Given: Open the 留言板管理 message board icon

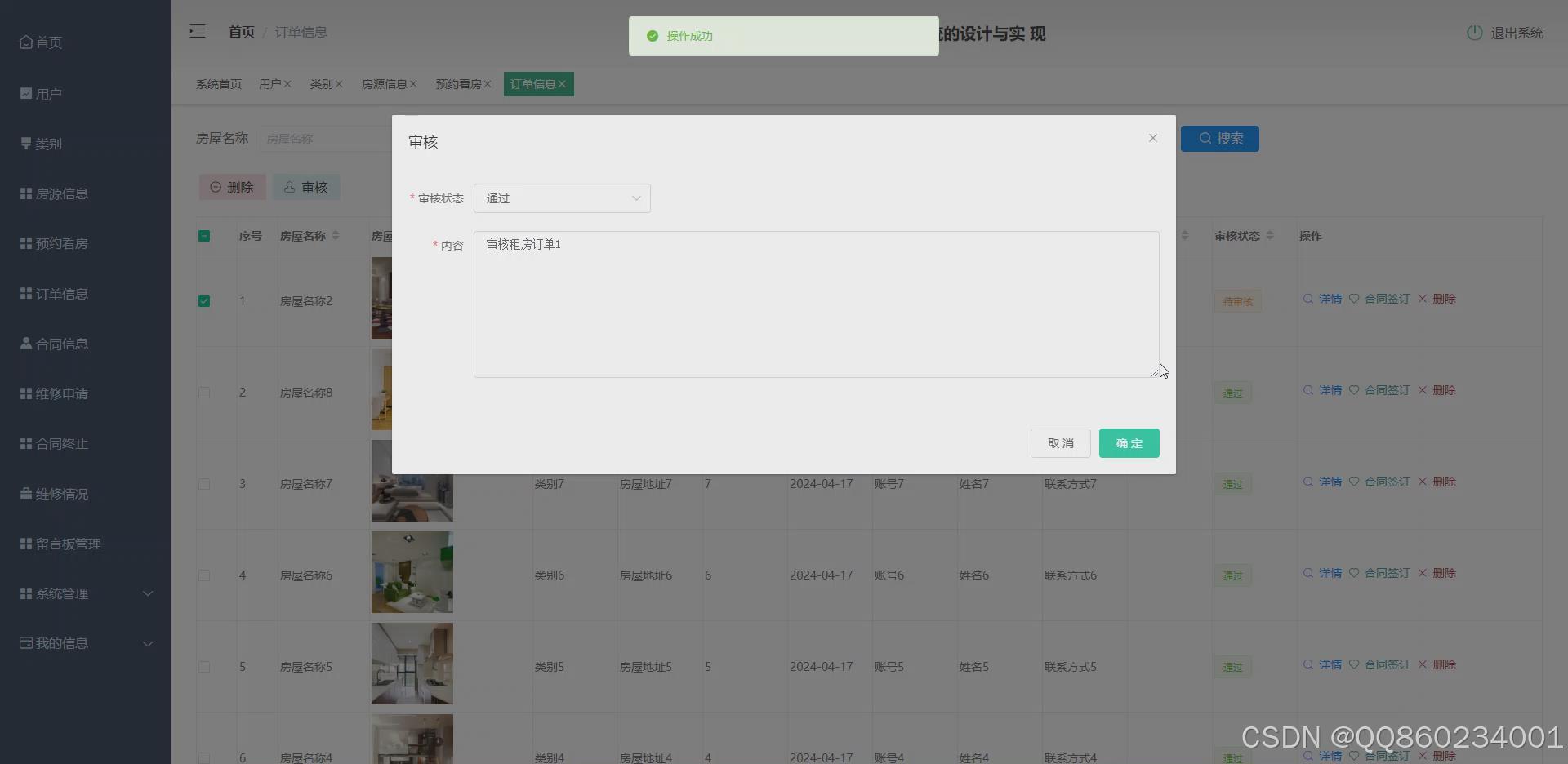Looking at the screenshot, I should [x=25, y=543].
